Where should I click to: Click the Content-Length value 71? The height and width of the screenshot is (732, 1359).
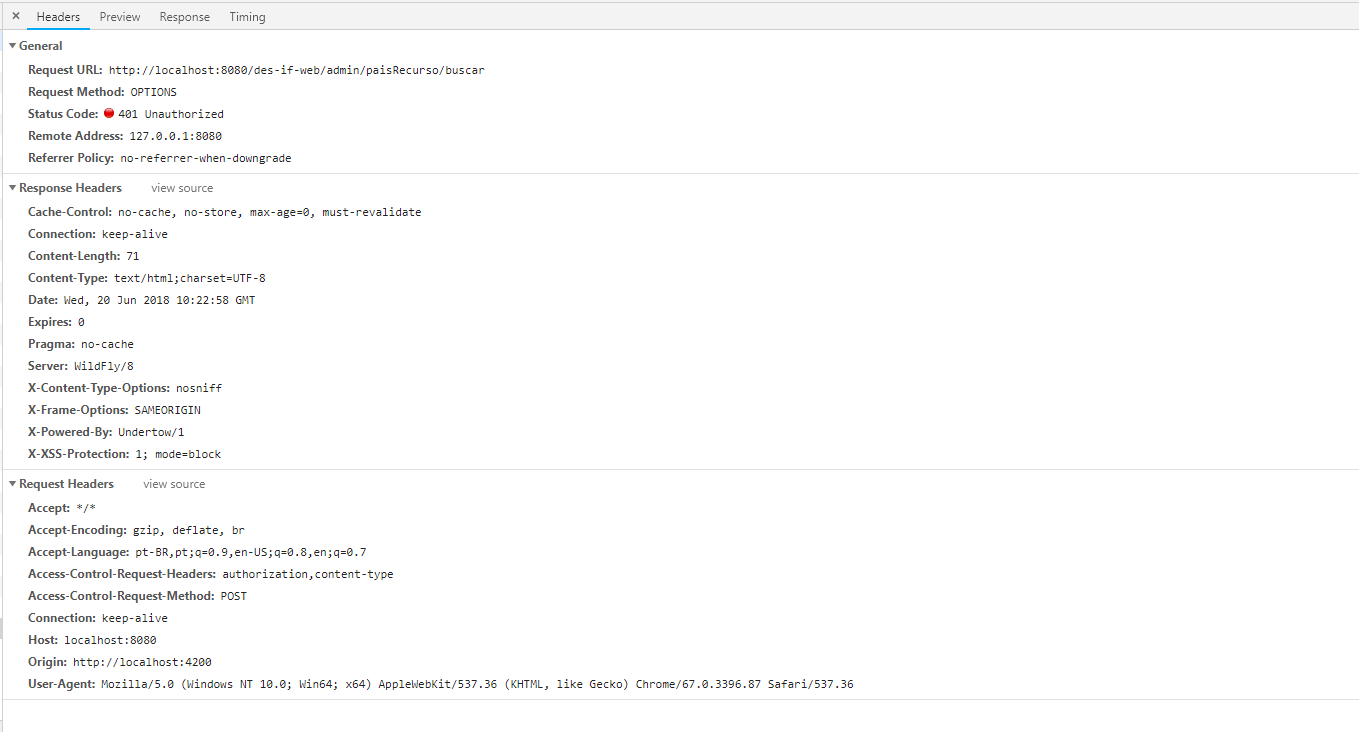[x=133, y=256]
